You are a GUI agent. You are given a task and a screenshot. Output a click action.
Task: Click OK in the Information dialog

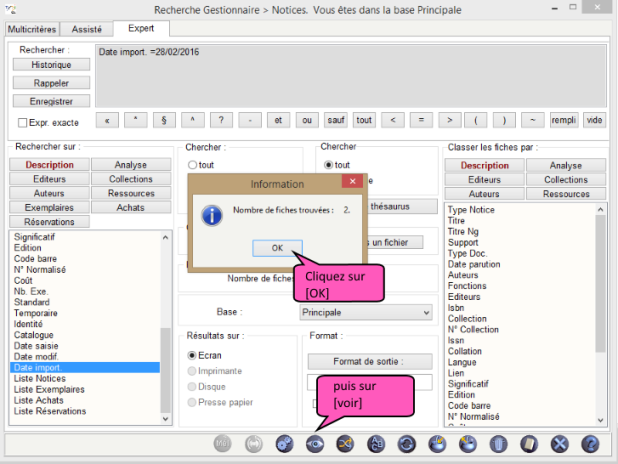coord(277,247)
